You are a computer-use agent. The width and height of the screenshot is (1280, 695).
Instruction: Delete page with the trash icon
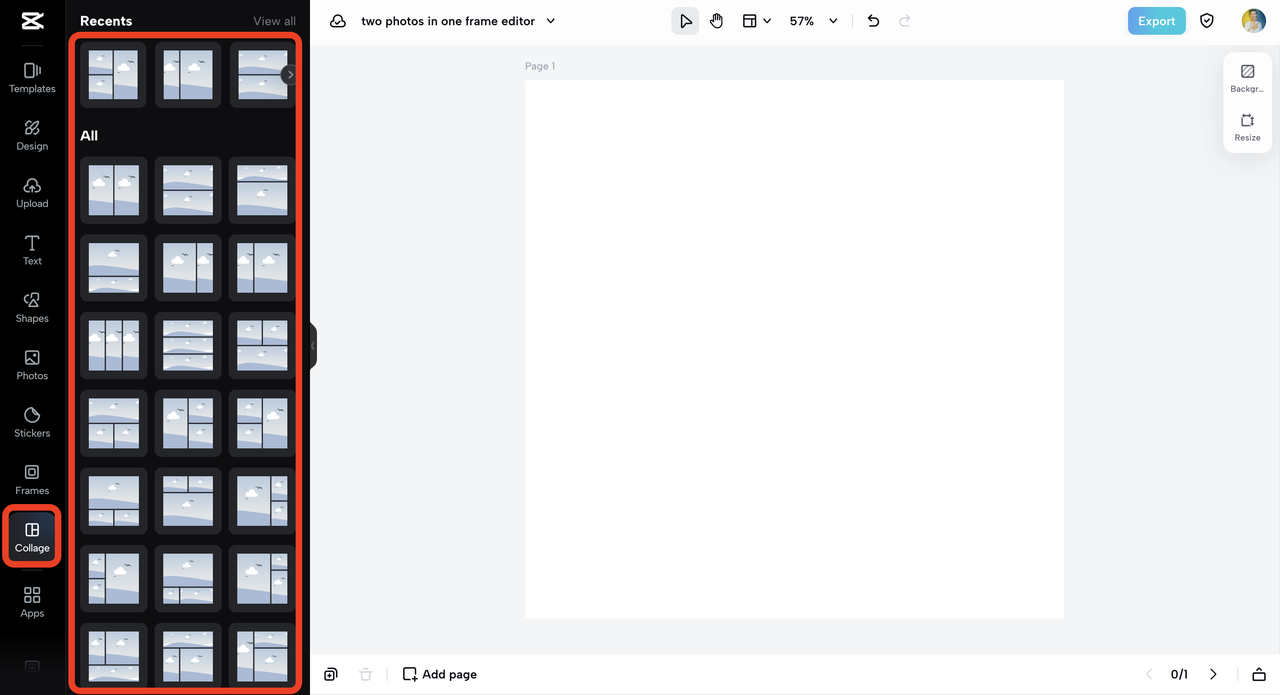pos(366,674)
